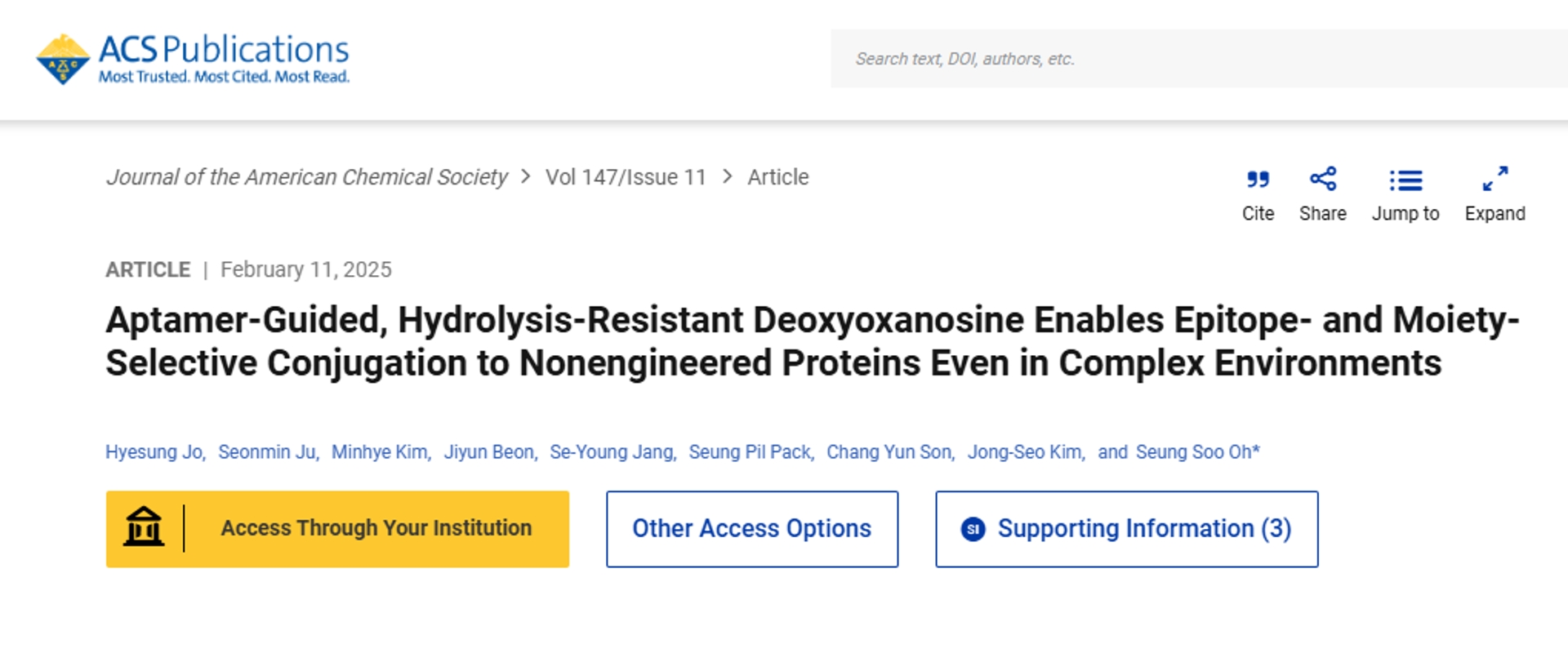Click the article title heading
This screenshot has height=662, width=1568.
click(x=813, y=341)
